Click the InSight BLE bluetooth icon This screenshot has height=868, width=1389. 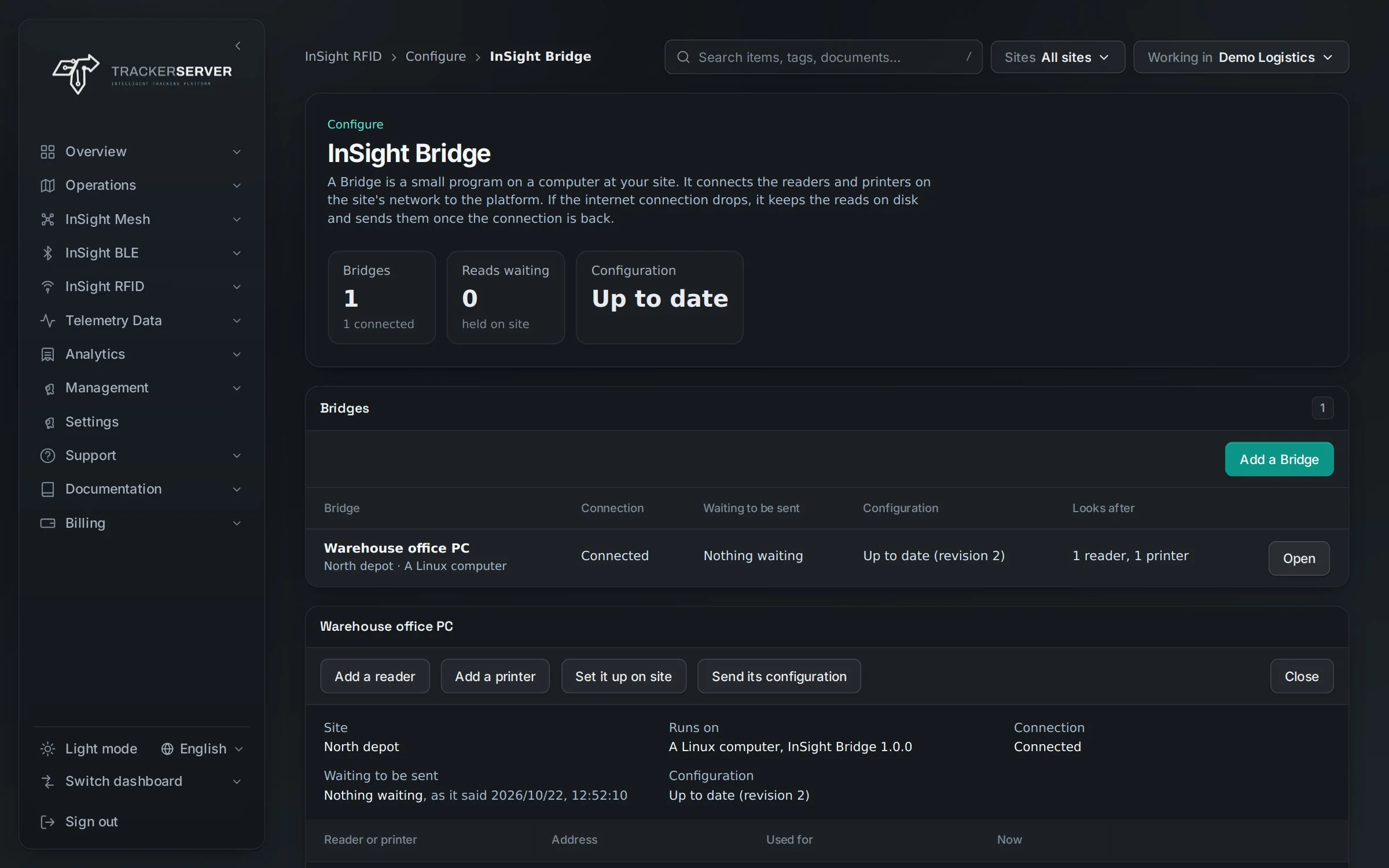coord(47,253)
